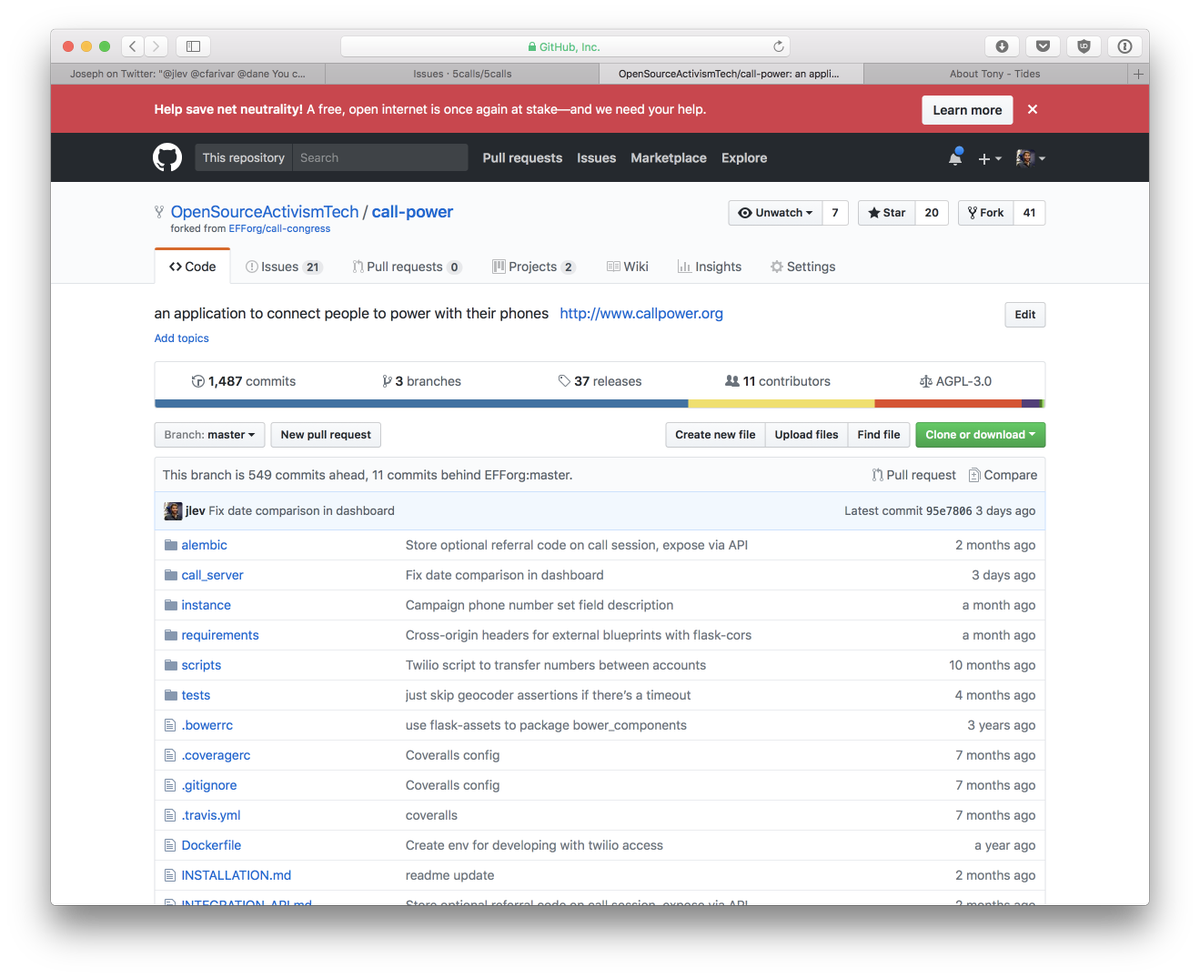Switch to the Insights tab

click(x=709, y=267)
